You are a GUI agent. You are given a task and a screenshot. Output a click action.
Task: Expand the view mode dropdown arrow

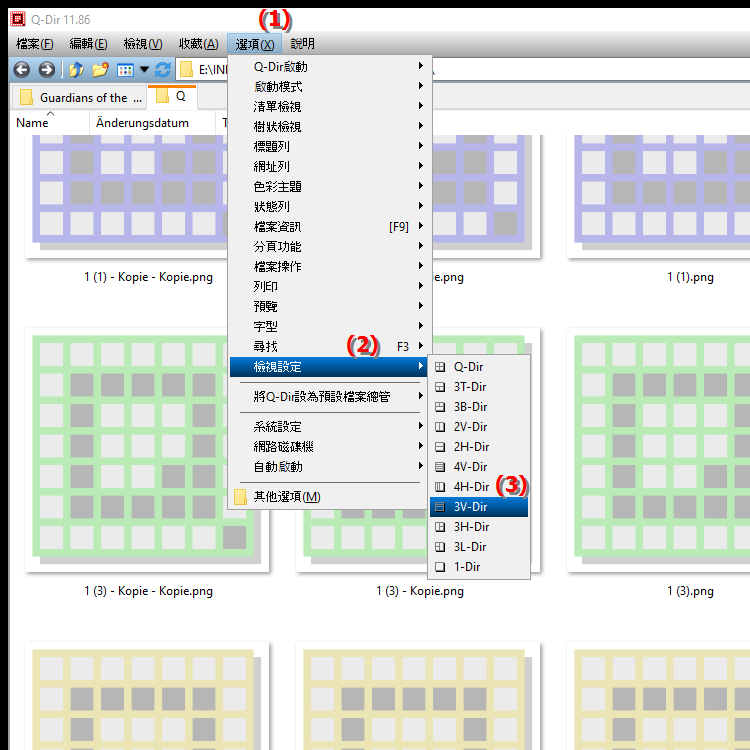tap(144, 70)
